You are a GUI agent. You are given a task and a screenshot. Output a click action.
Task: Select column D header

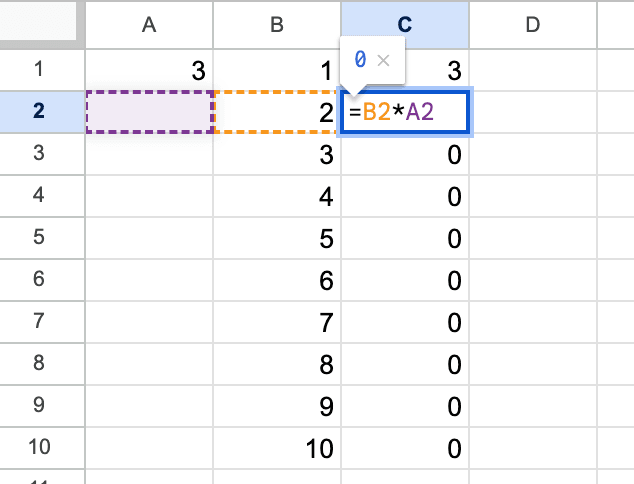click(x=532, y=25)
